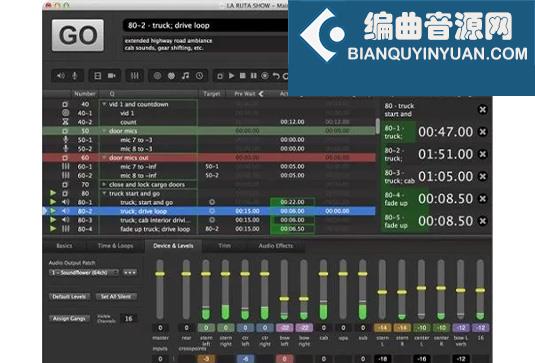The image size is (535, 363).
Task: Dismiss the '80 - truck start and' active cue
Action: coord(482,110)
